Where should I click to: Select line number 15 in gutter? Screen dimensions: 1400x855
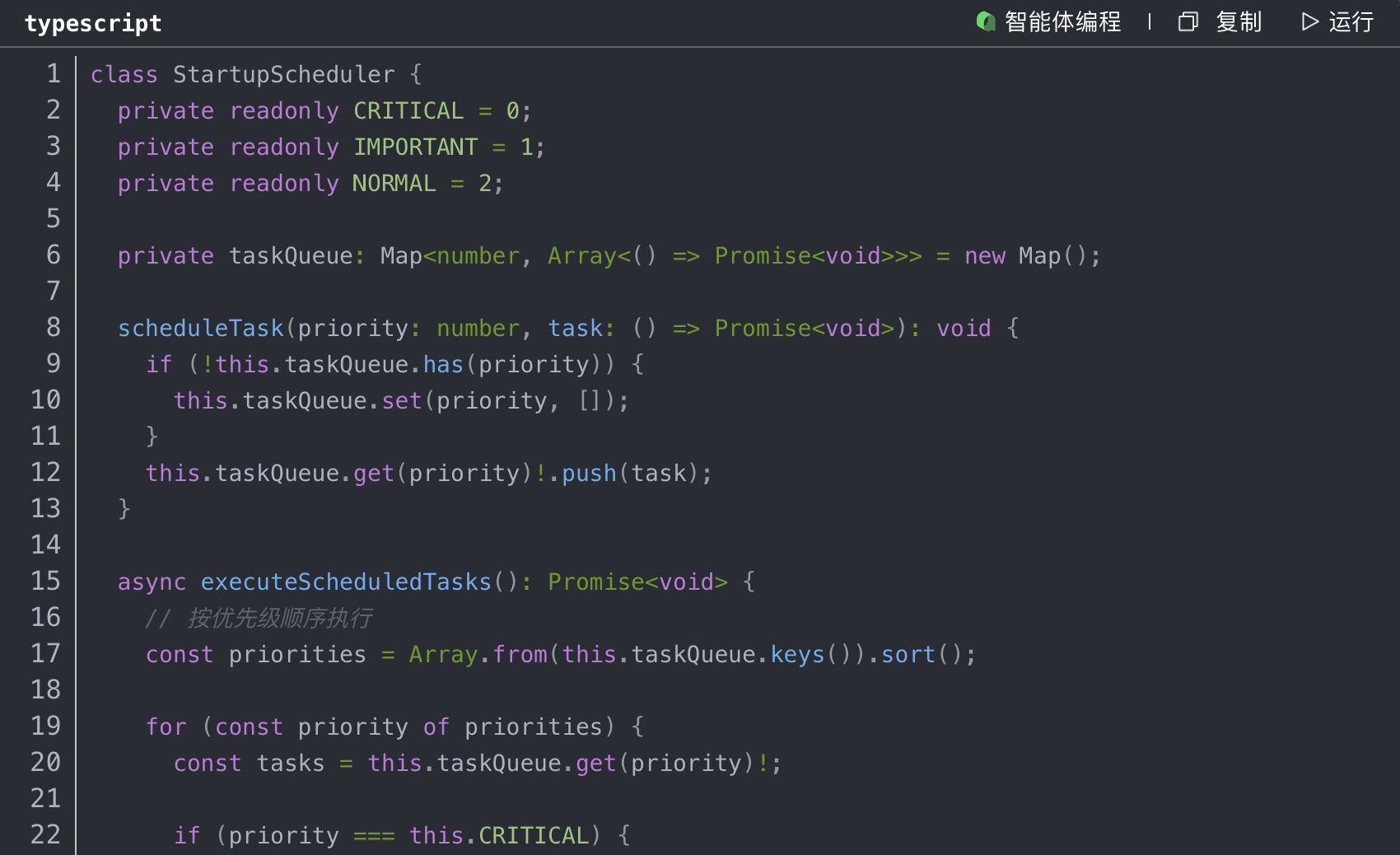click(46, 582)
